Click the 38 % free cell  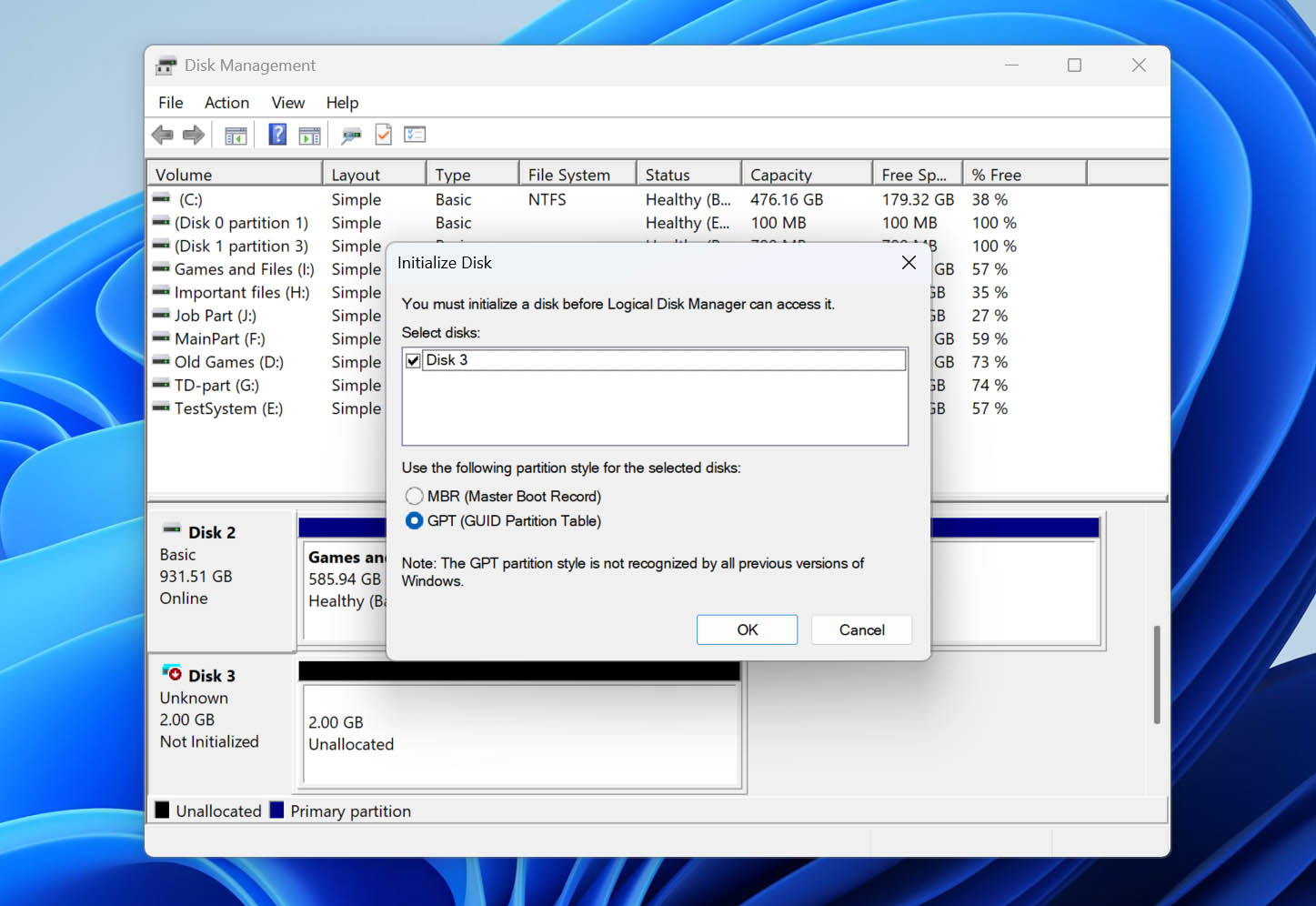[x=990, y=199]
